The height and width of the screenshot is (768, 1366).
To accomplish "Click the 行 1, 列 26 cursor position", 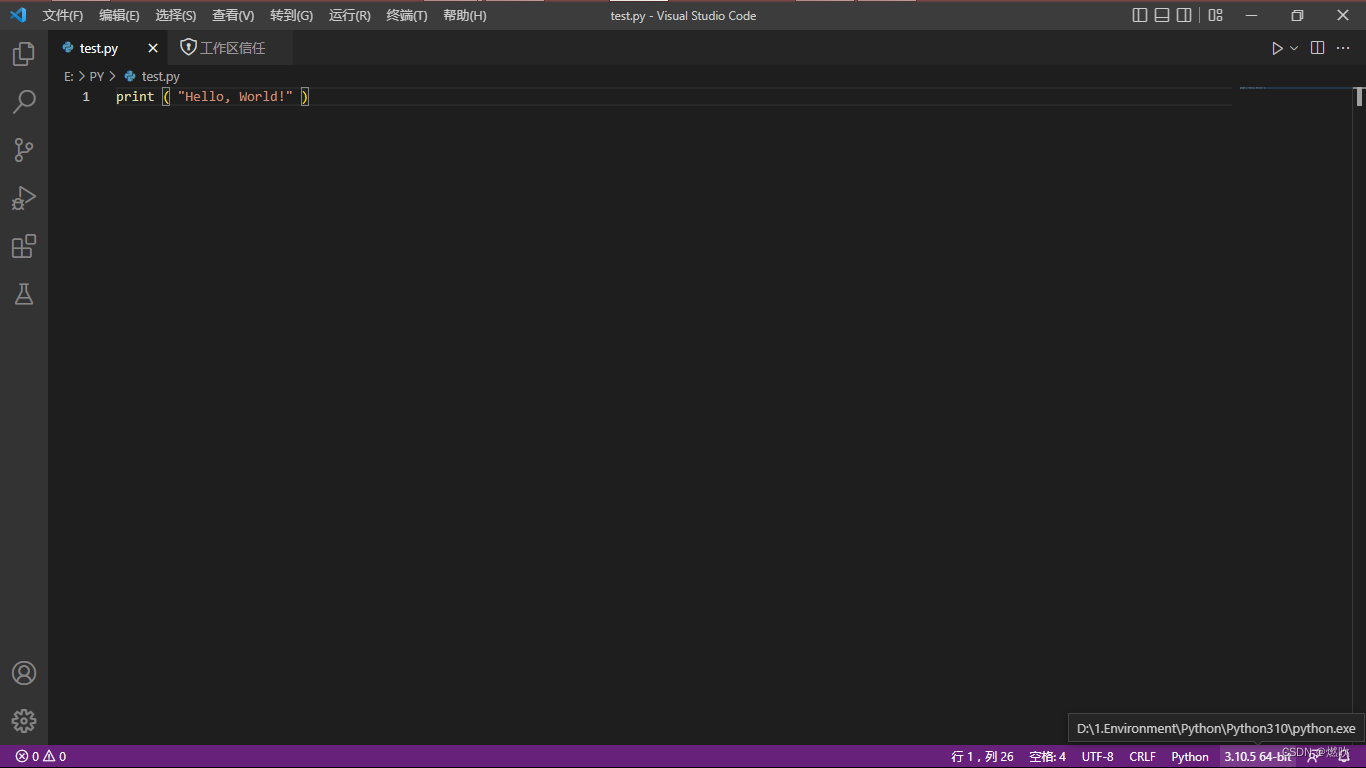I will 982,757.
